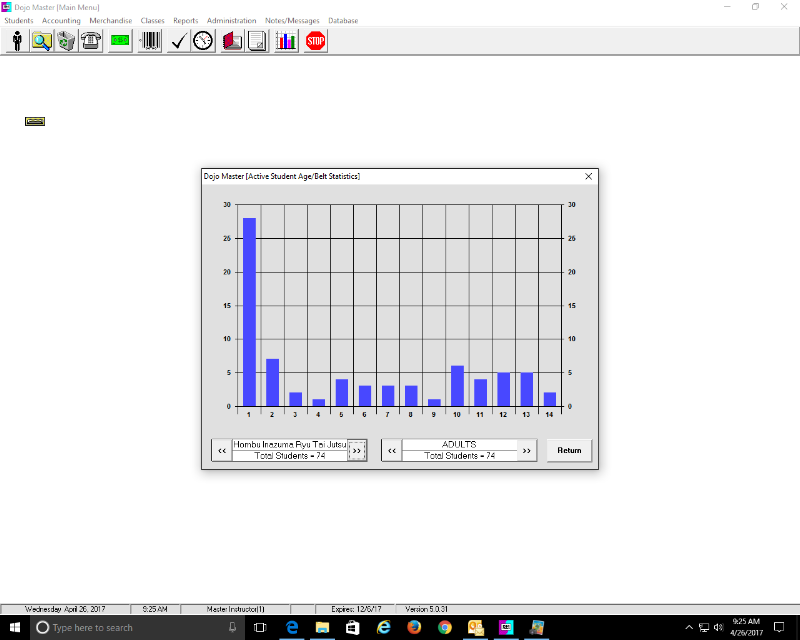Open the Notes/Messages menu

pyautogui.click(x=292, y=20)
